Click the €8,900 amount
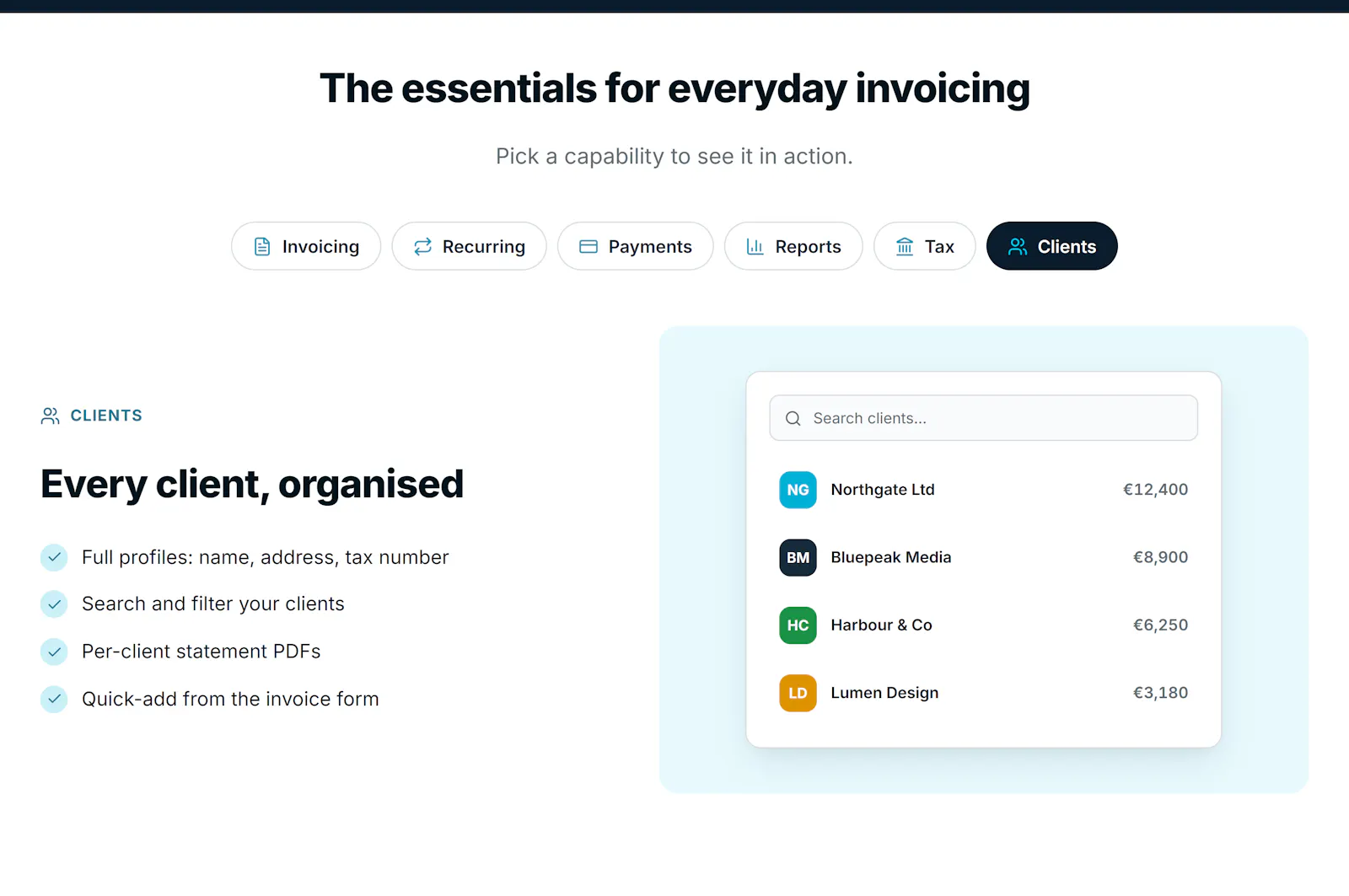This screenshot has height=896, width=1349. point(1160,557)
